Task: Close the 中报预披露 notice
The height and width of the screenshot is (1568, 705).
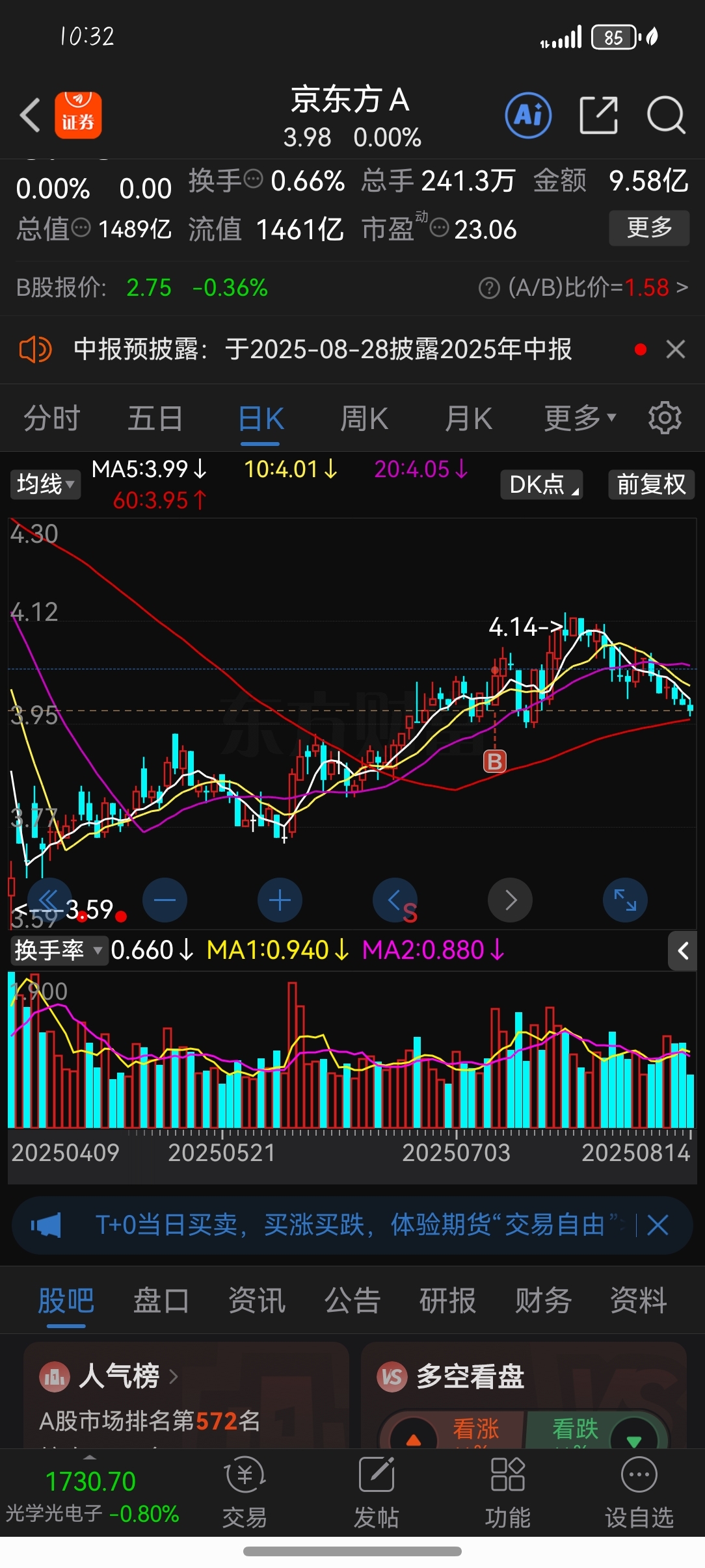Action: click(x=676, y=350)
